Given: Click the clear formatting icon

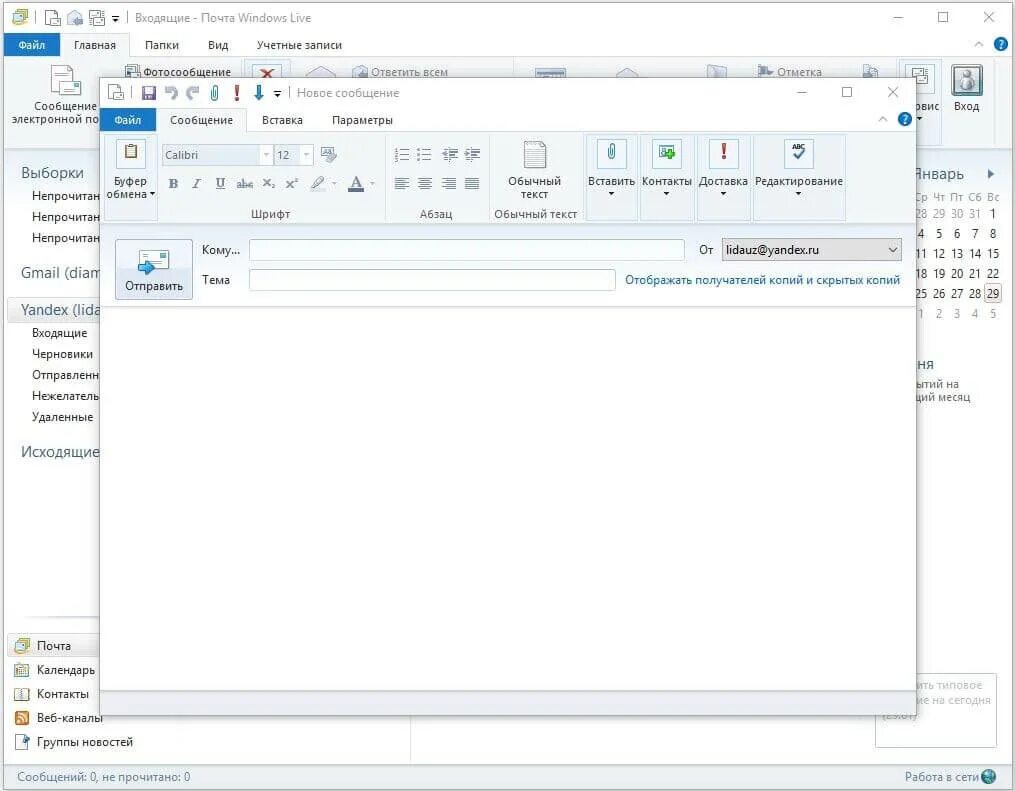Looking at the screenshot, I should [x=328, y=155].
